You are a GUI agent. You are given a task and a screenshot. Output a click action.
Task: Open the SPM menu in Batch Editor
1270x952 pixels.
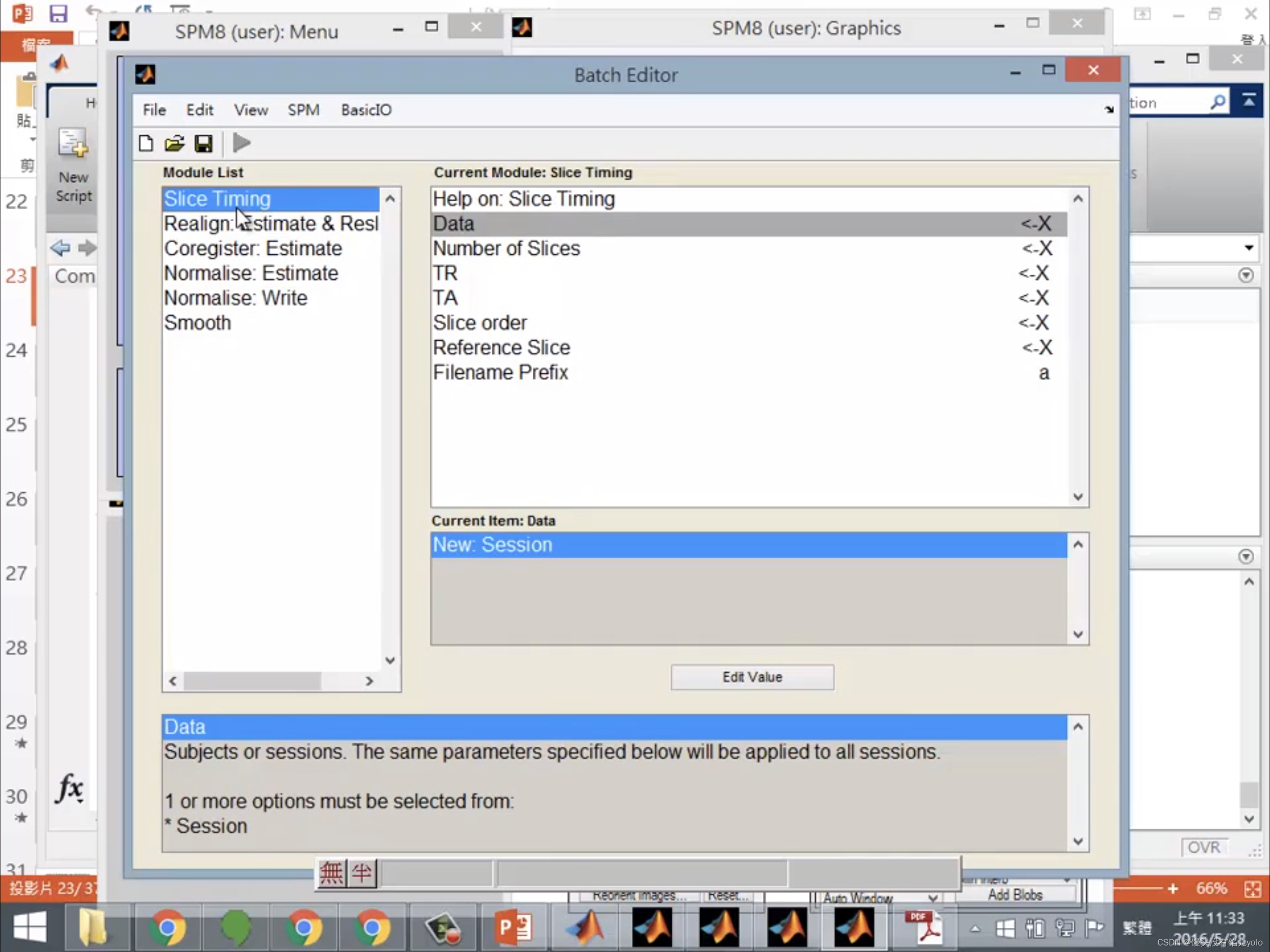[x=303, y=110]
